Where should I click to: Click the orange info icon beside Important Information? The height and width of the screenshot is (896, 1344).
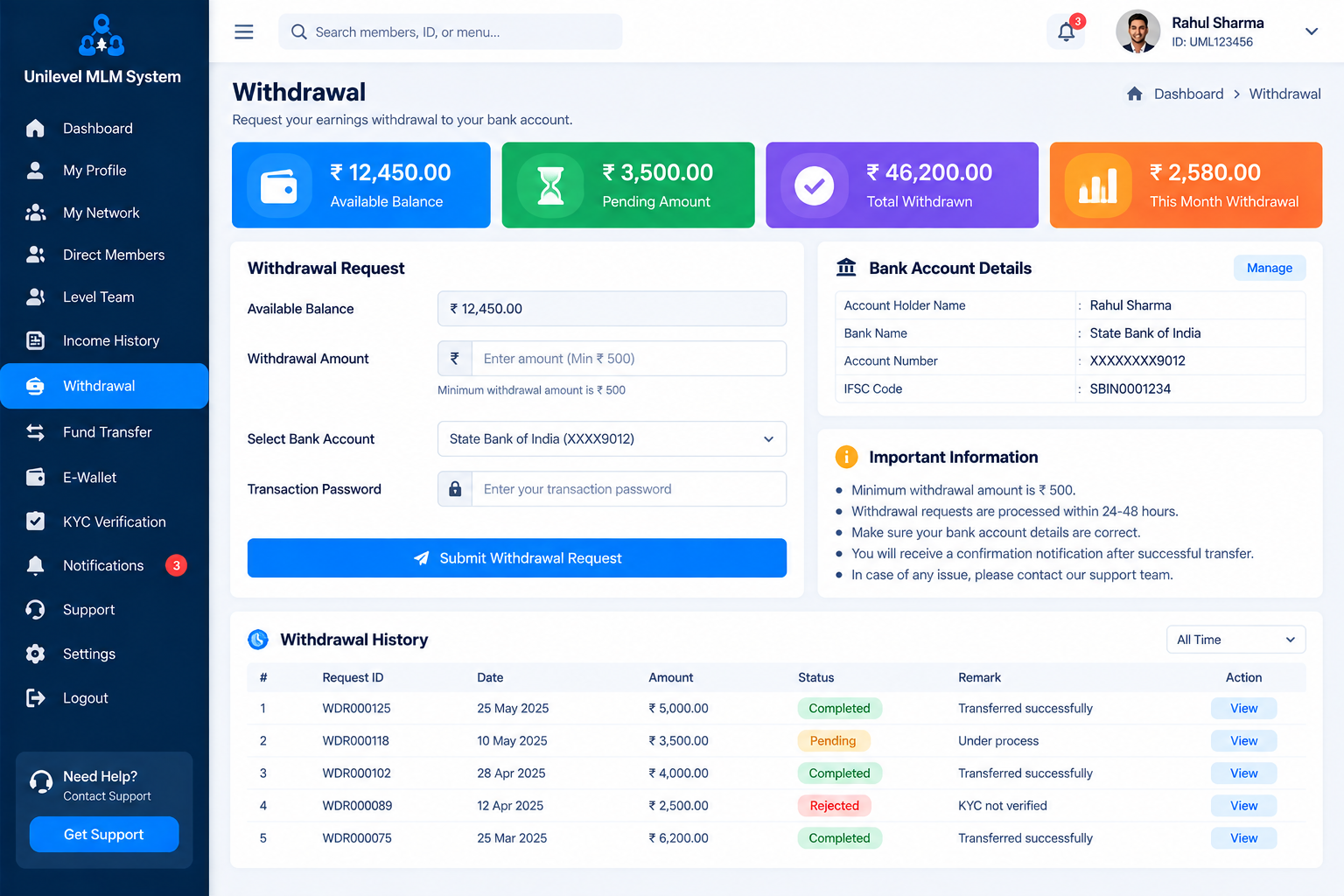point(846,457)
